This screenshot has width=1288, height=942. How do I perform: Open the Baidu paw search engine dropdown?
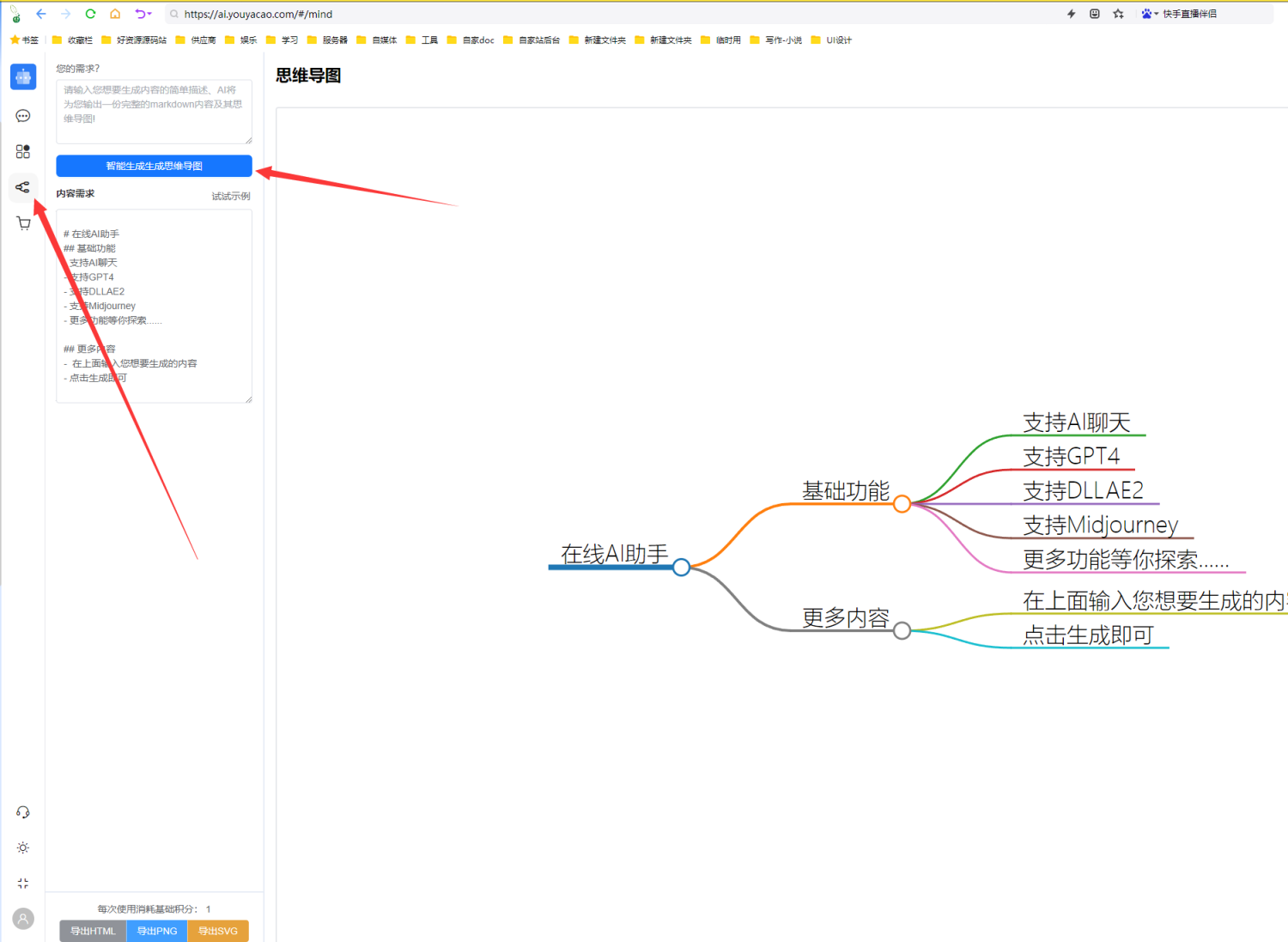(x=1150, y=14)
